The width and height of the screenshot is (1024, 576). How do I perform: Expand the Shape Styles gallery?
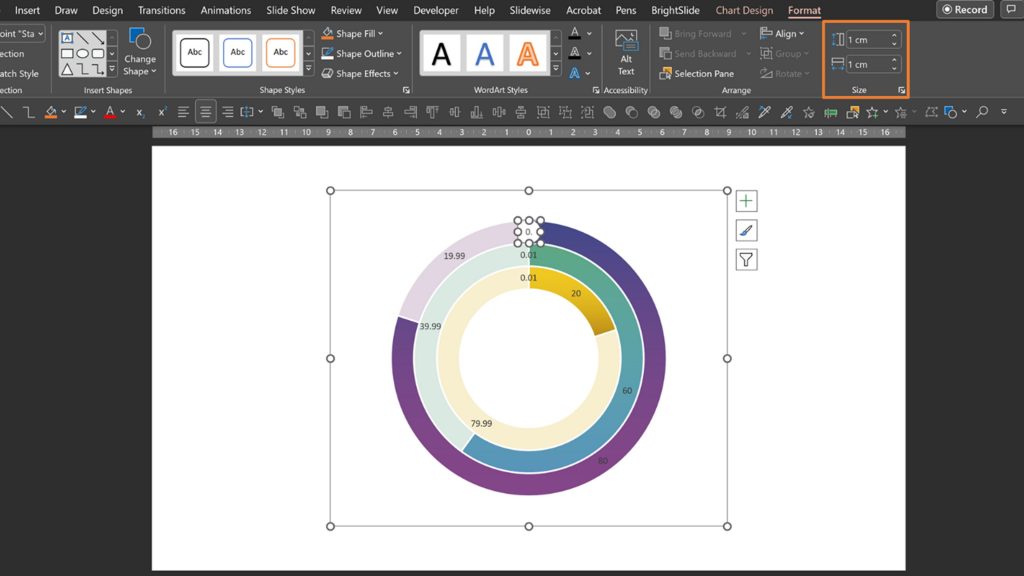308,69
